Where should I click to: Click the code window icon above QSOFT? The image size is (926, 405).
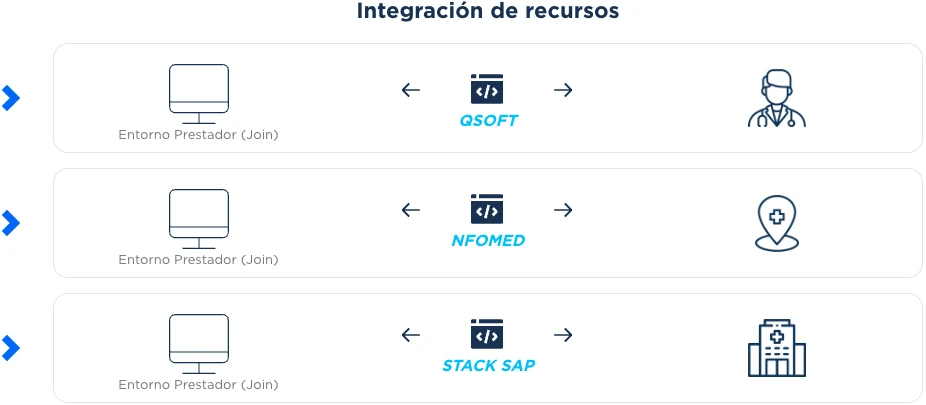[x=487, y=89]
